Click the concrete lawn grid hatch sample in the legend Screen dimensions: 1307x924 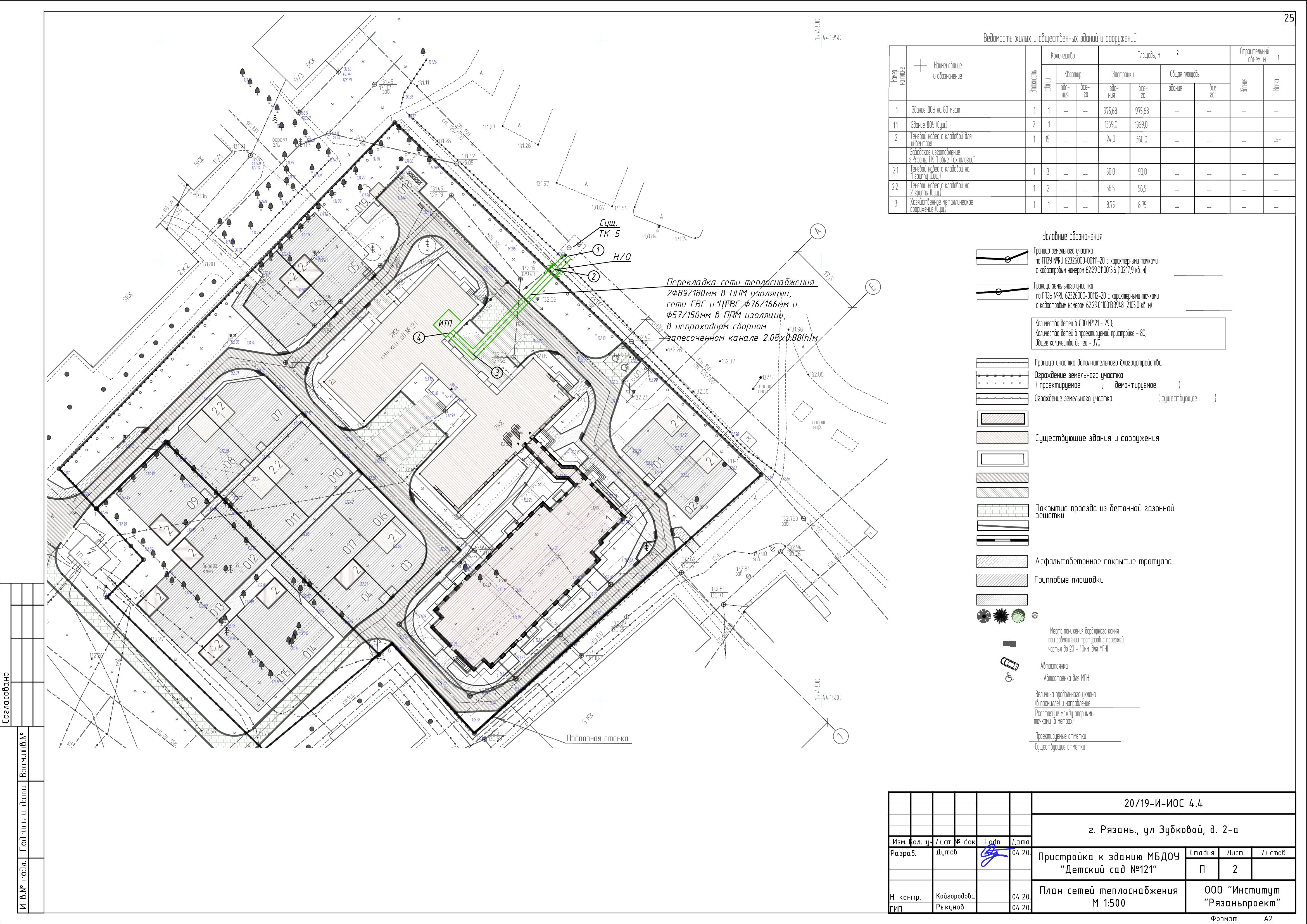click(x=1002, y=510)
